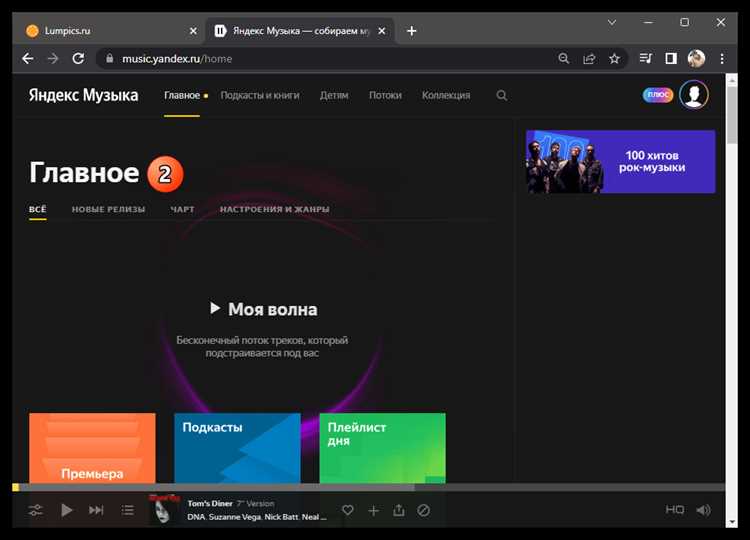The height and width of the screenshot is (540, 750).
Task: Open Chrome's three-dot menu
Action: pyautogui.click(x=722, y=59)
